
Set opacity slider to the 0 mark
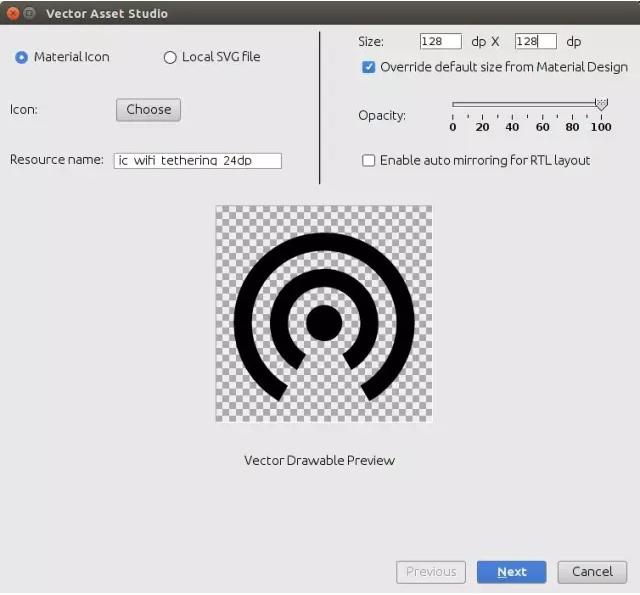click(x=453, y=104)
